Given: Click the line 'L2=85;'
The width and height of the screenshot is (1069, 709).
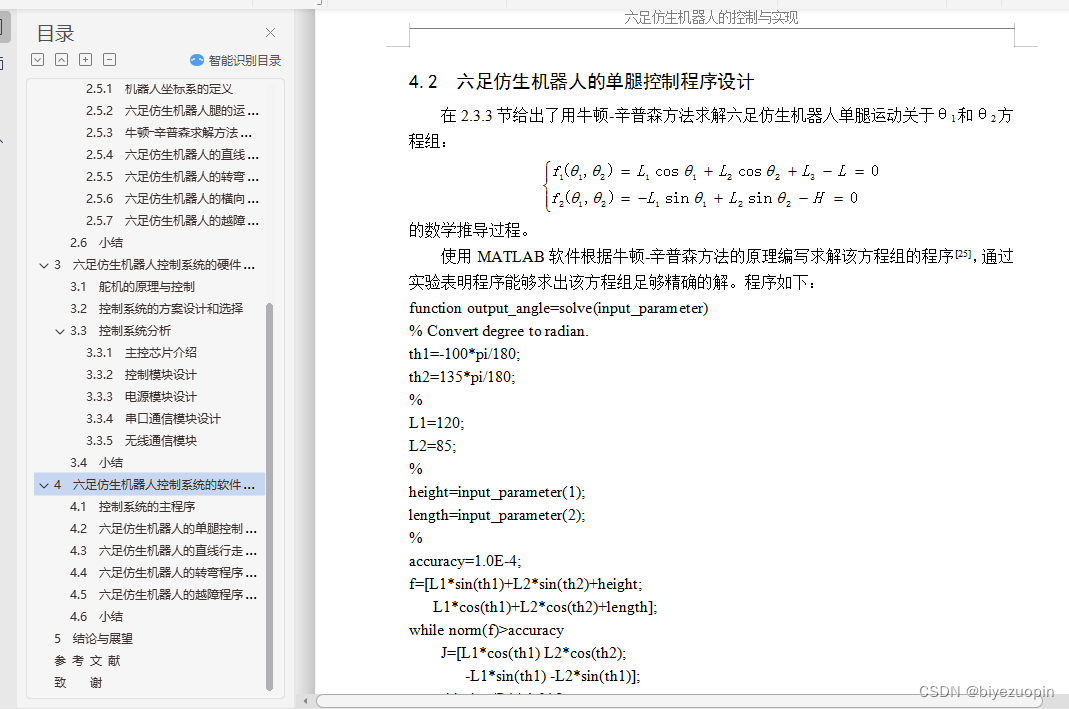Looking at the screenshot, I should (432, 446).
